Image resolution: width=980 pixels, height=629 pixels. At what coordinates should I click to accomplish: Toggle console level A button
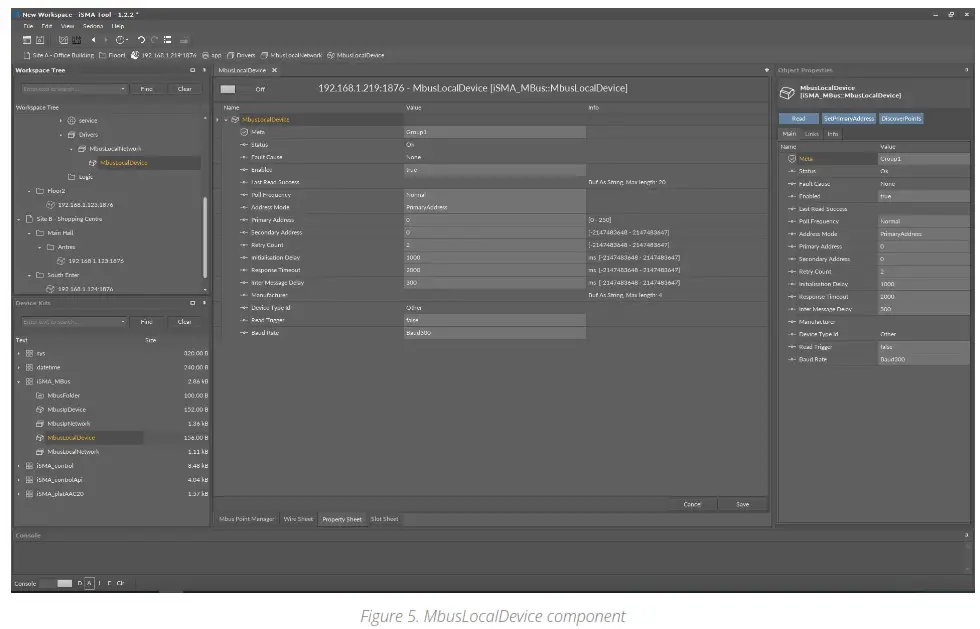click(x=89, y=583)
